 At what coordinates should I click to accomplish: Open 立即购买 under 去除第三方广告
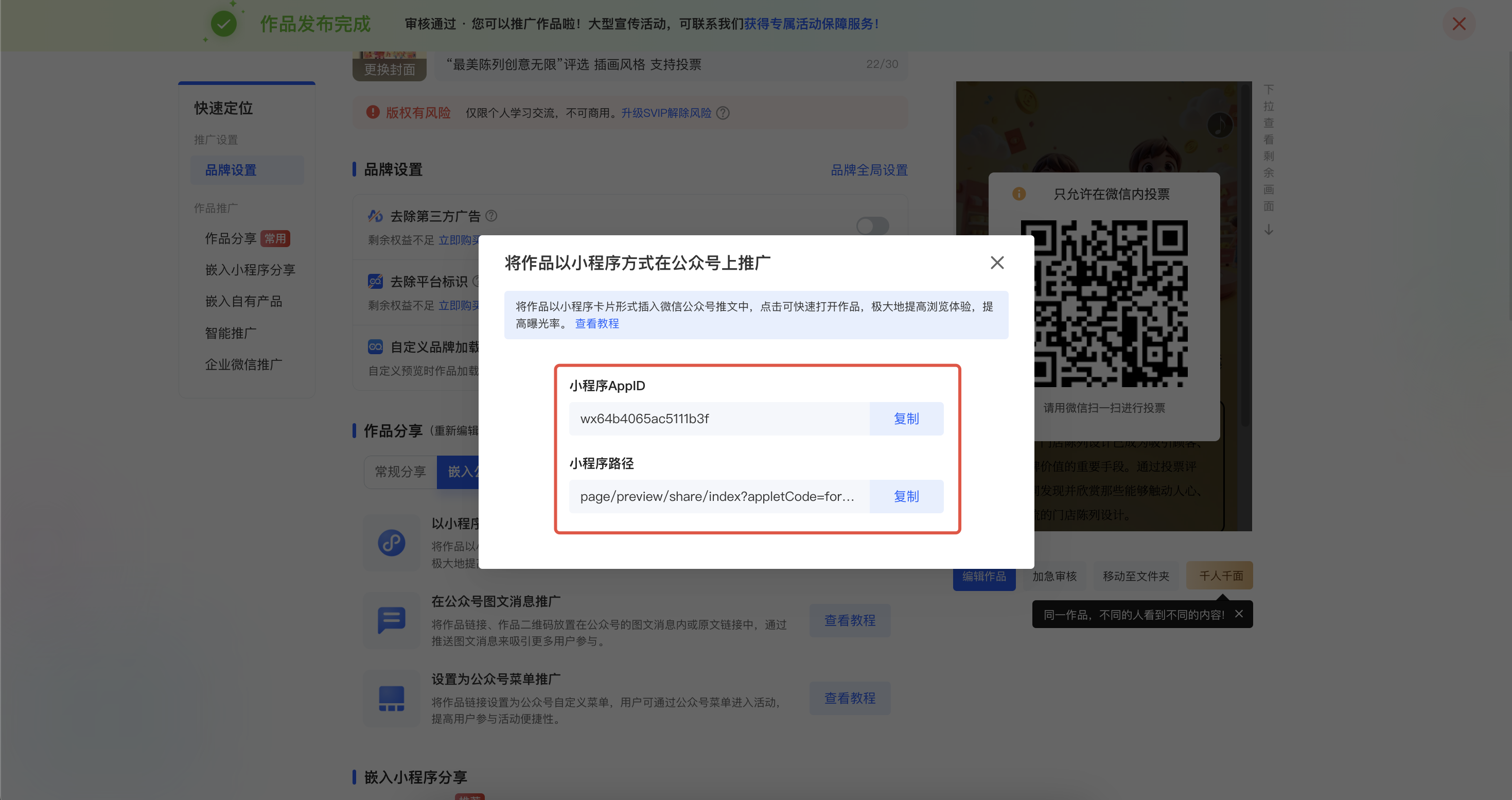459,240
